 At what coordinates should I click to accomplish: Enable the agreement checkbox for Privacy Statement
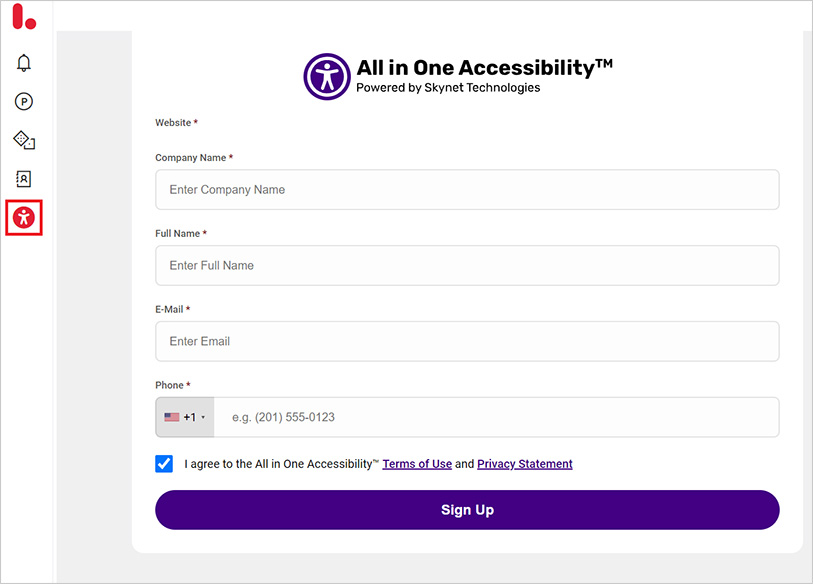coord(164,463)
